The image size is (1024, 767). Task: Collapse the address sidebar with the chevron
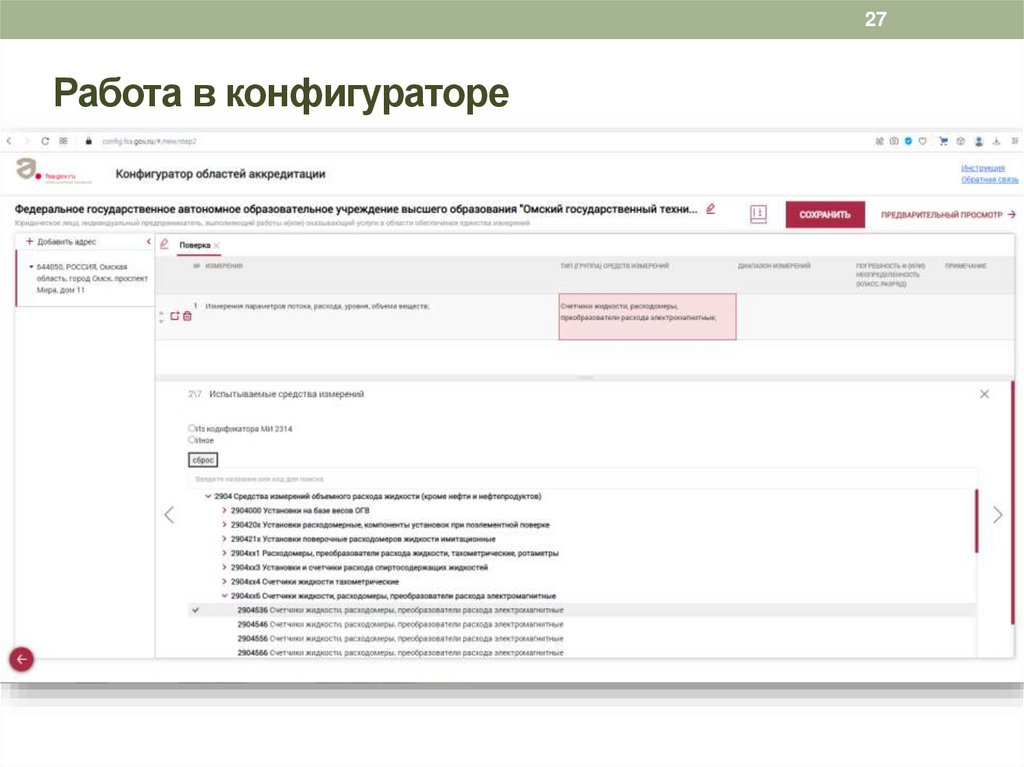click(x=146, y=243)
